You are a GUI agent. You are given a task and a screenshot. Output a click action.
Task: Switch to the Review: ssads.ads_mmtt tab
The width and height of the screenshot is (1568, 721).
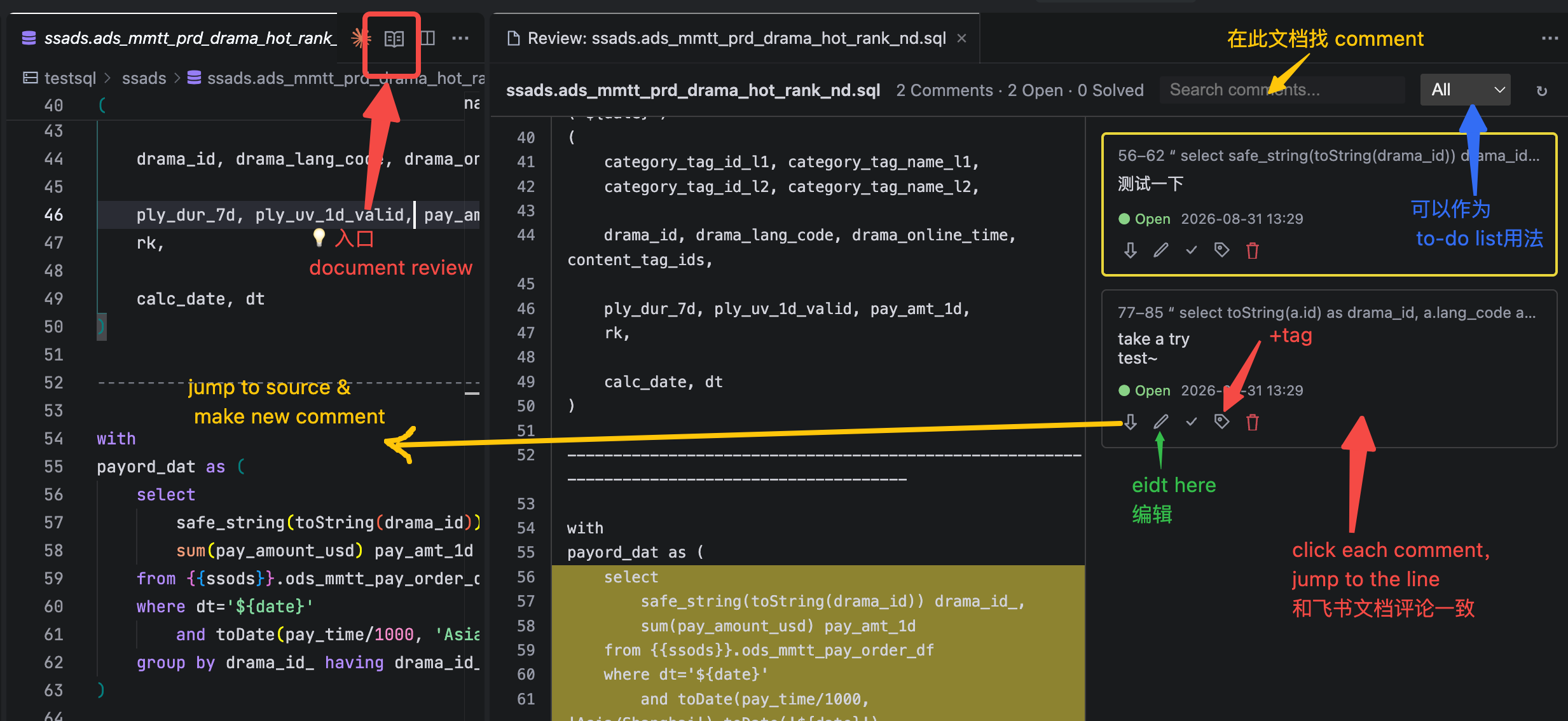(x=736, y=38)
